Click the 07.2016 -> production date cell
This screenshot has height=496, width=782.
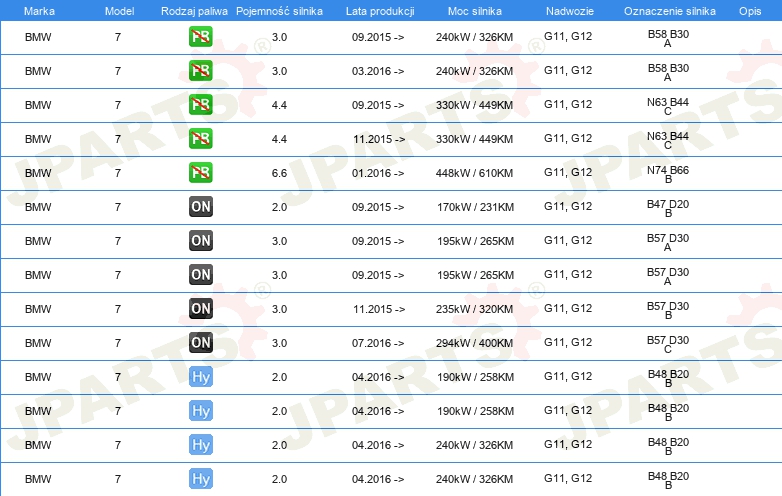tap(378, 343)
